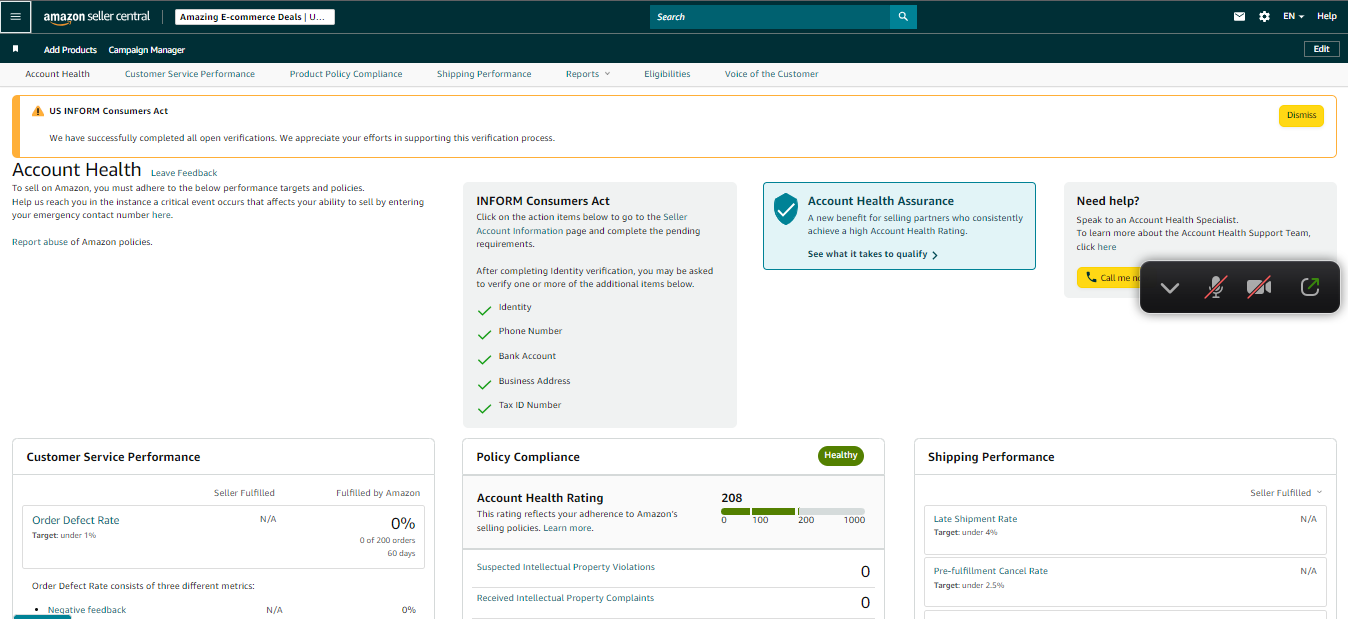This screenshot has width=1348, height=619.
Task: Click the Account Health Rating progress bar
Action: click(793, 511)
